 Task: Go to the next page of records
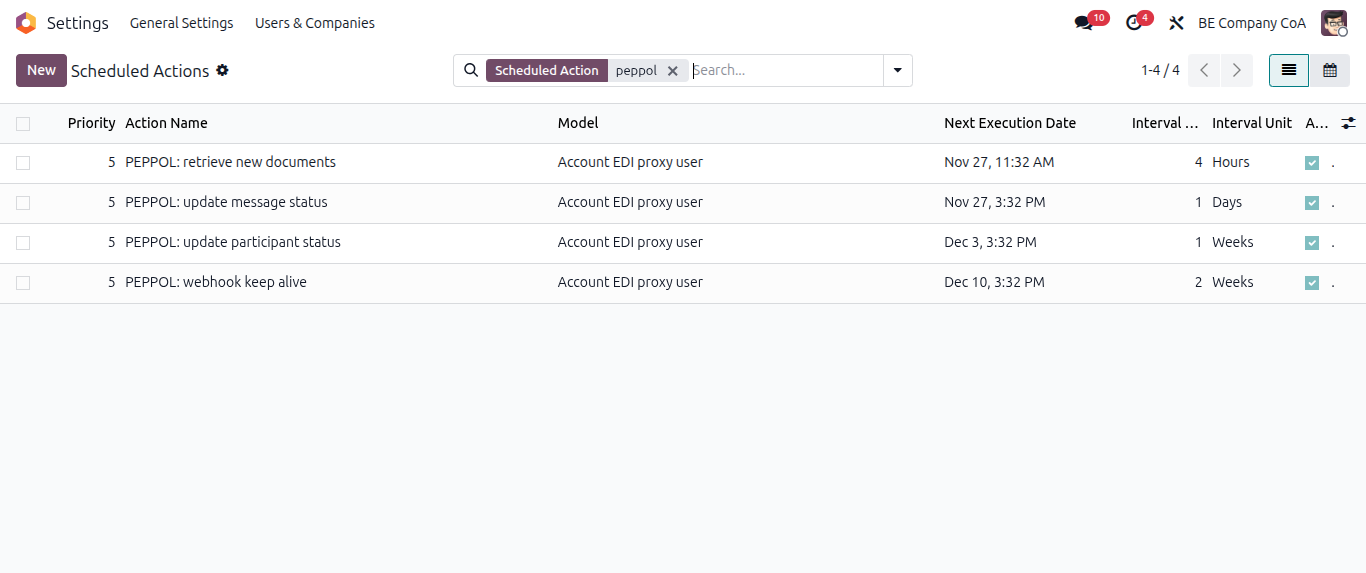[x=1237, y=70]
